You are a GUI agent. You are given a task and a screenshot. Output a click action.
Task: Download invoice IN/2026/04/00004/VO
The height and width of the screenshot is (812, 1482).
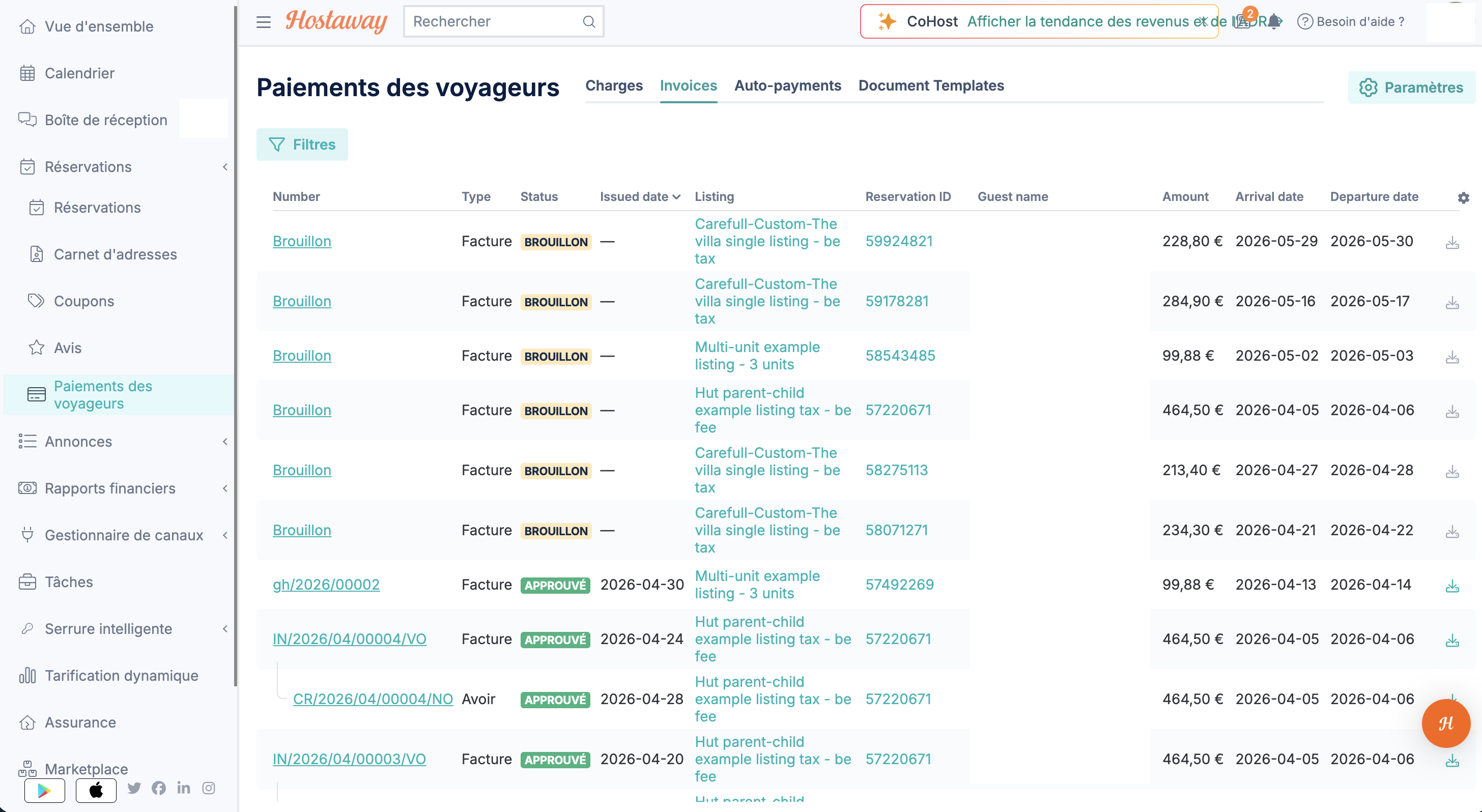(1452, 640)
